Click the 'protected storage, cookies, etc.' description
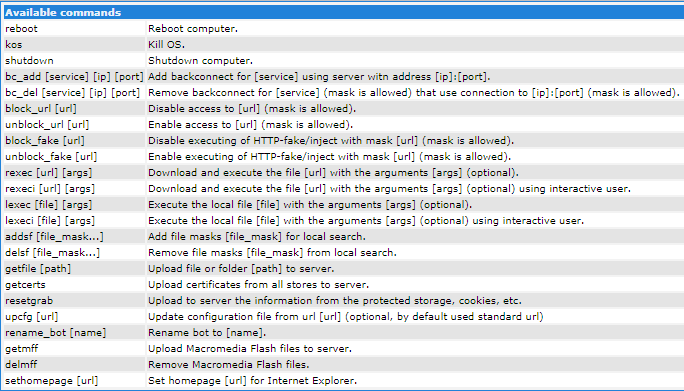Viewport: 684px width, 391px height. [335, 301]
